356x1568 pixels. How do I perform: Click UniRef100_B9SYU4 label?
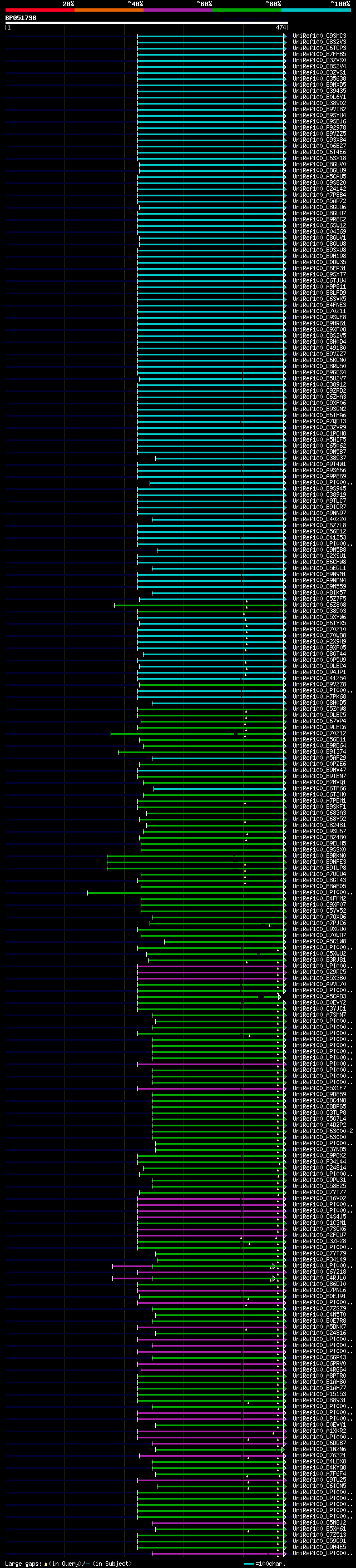pyautogui.click(x=319, y=116)
